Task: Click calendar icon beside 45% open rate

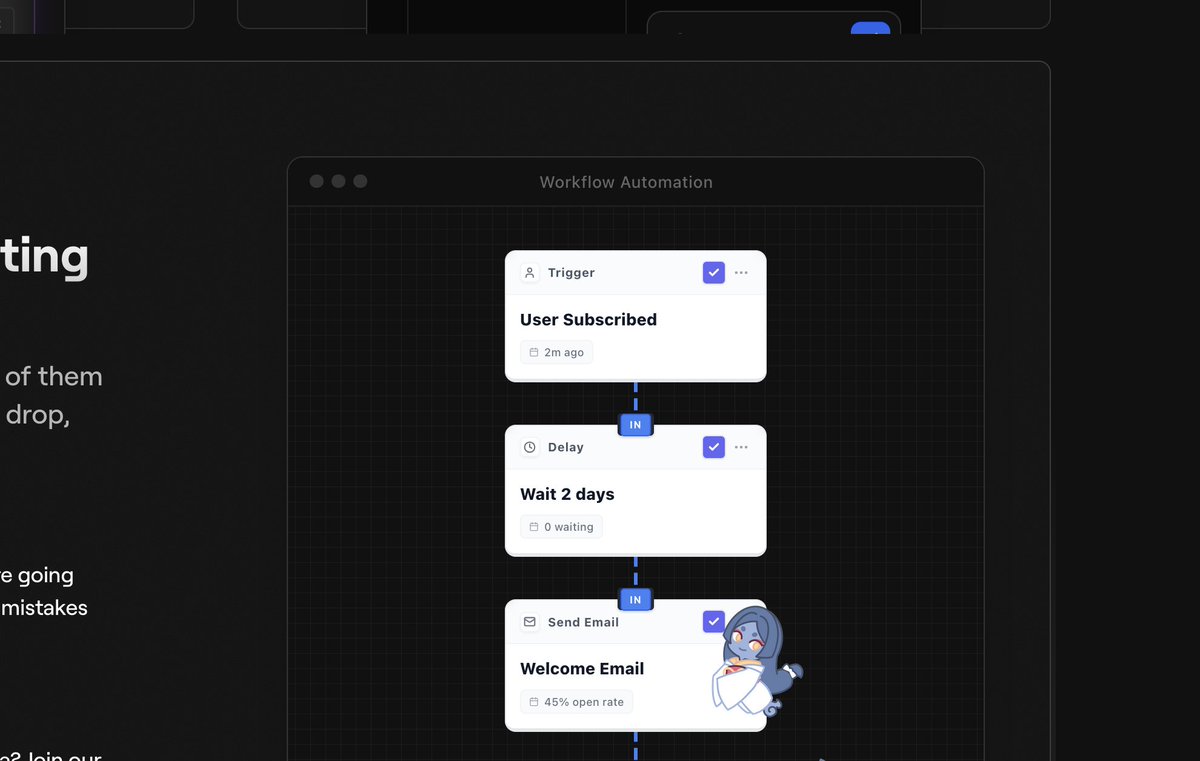Action: point(534,702)
